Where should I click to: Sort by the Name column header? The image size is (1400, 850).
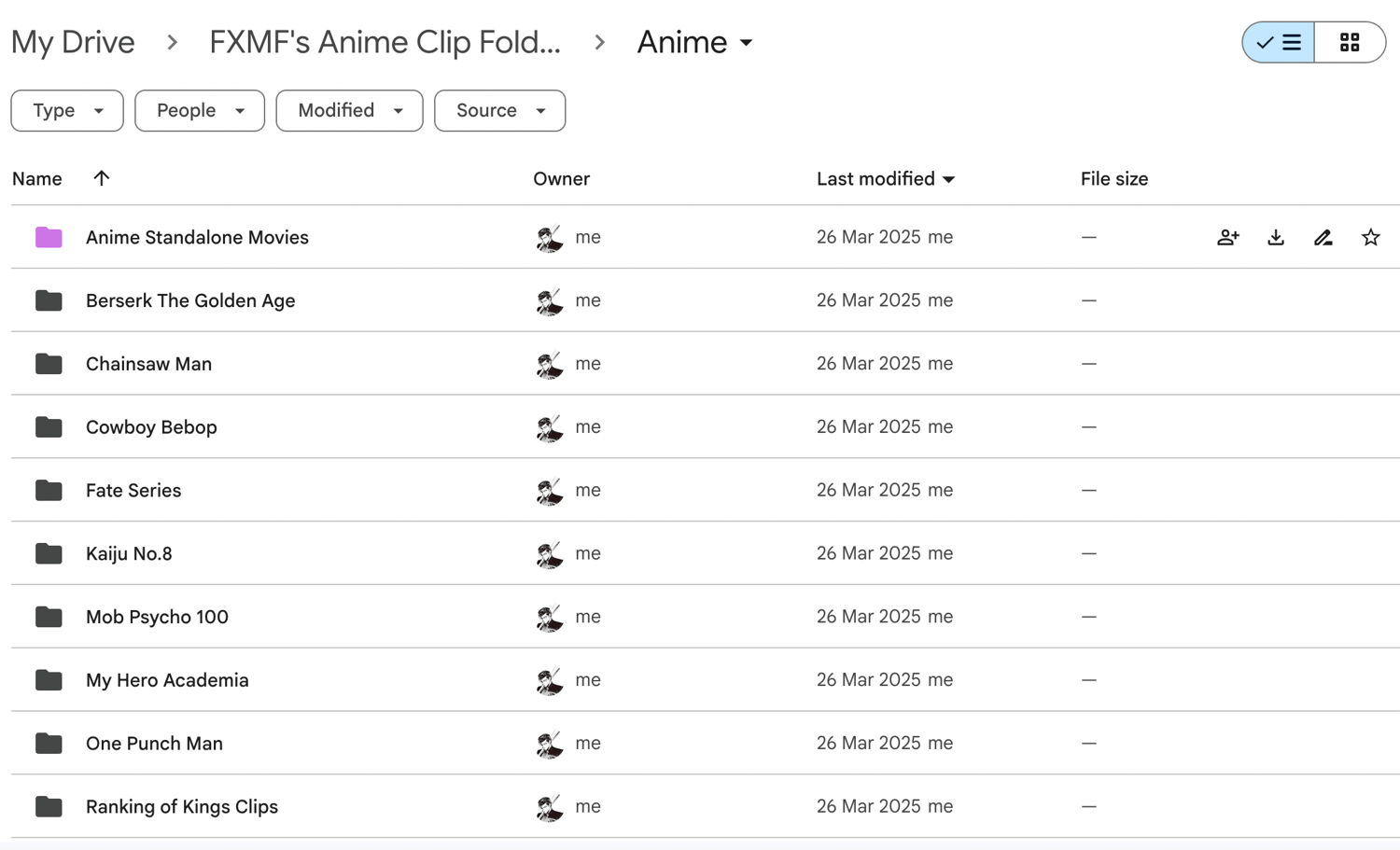pyautogui.click(x=37, y=179)
